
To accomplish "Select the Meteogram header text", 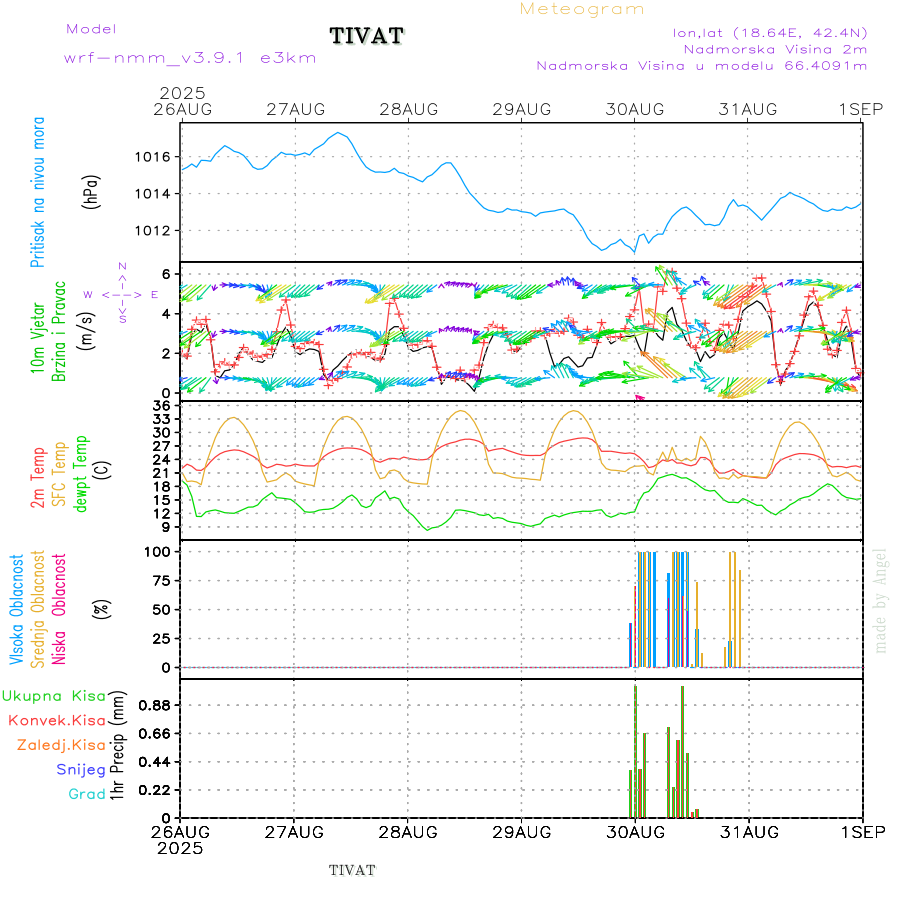I will 582,9.
